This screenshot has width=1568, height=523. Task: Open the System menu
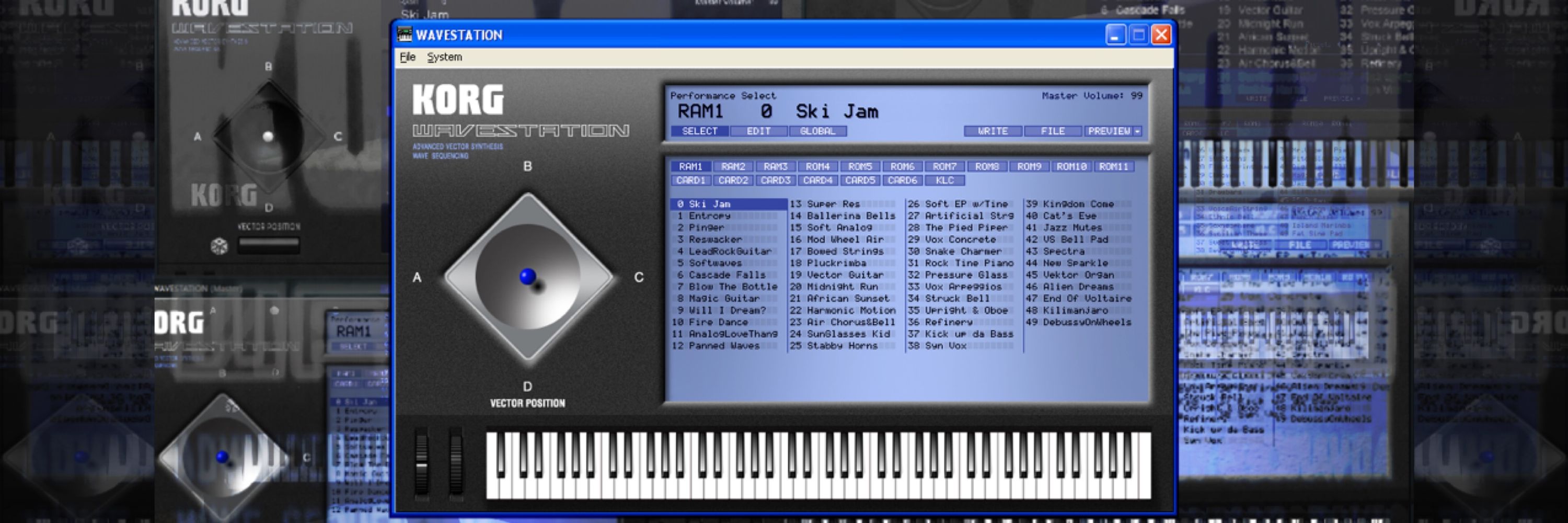point(444,56)
